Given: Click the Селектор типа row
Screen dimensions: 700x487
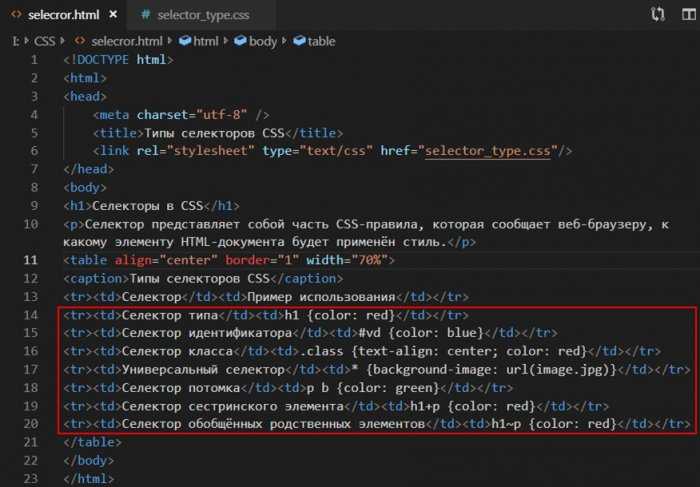Looking at the screenshot, I should tap(266, 315).
